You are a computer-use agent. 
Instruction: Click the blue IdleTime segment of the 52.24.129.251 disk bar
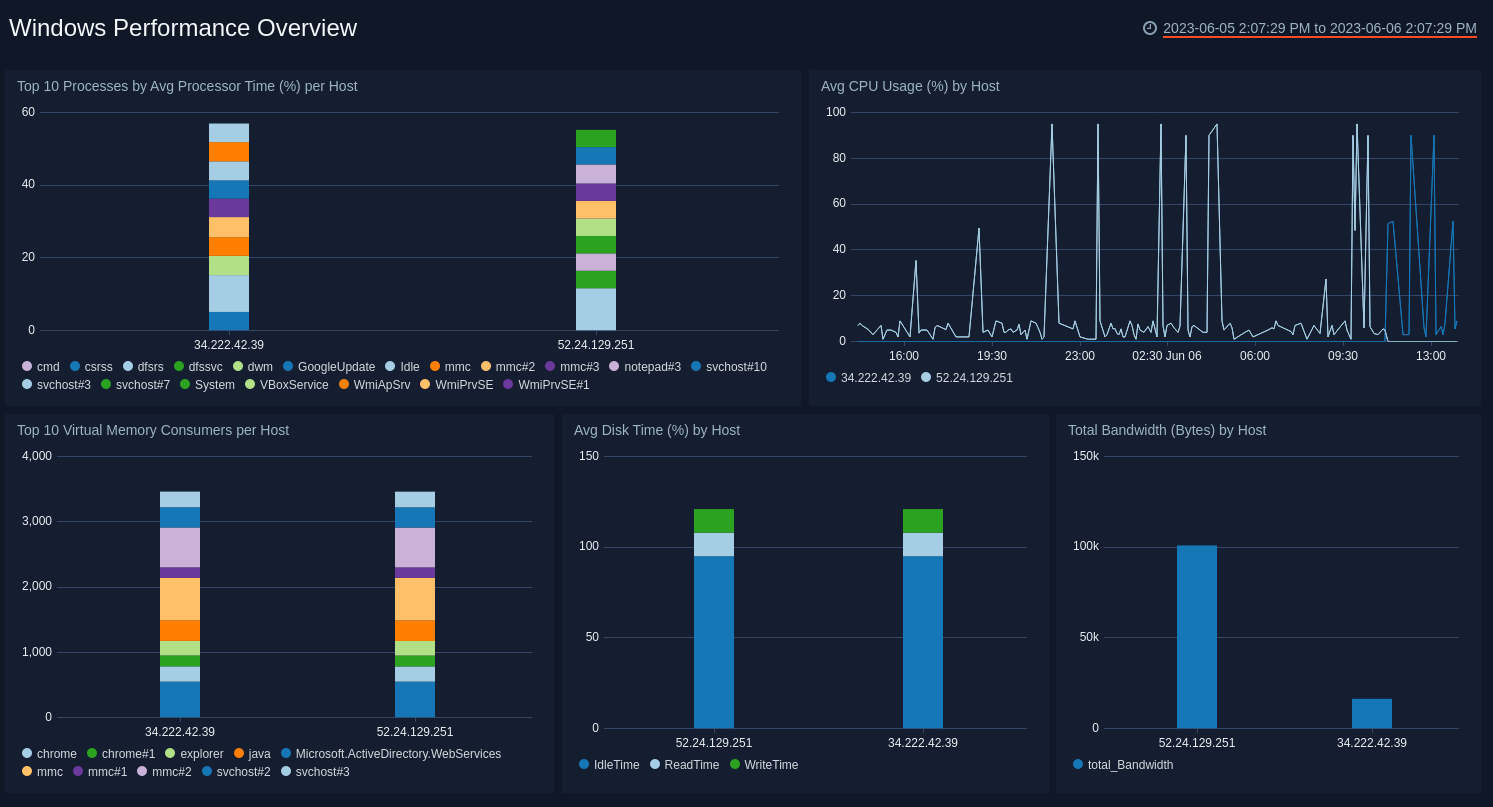coord(714,642)
